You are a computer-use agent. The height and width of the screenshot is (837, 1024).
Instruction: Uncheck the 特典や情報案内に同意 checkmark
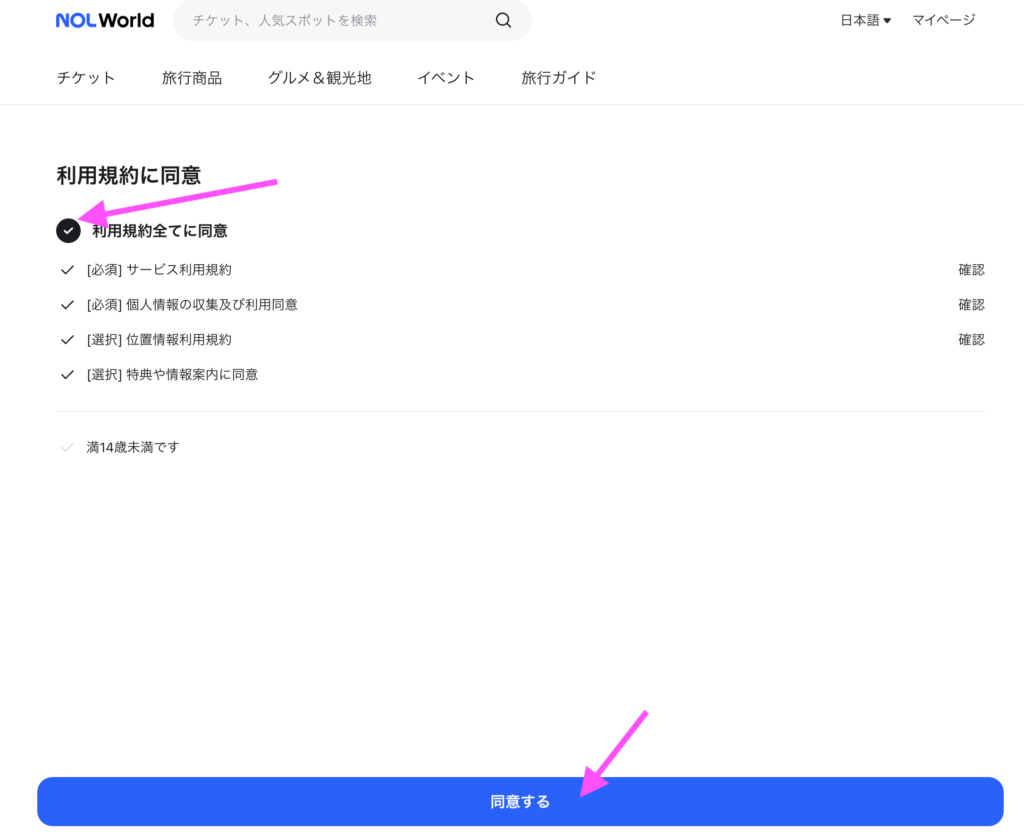(x=68, y=375)
